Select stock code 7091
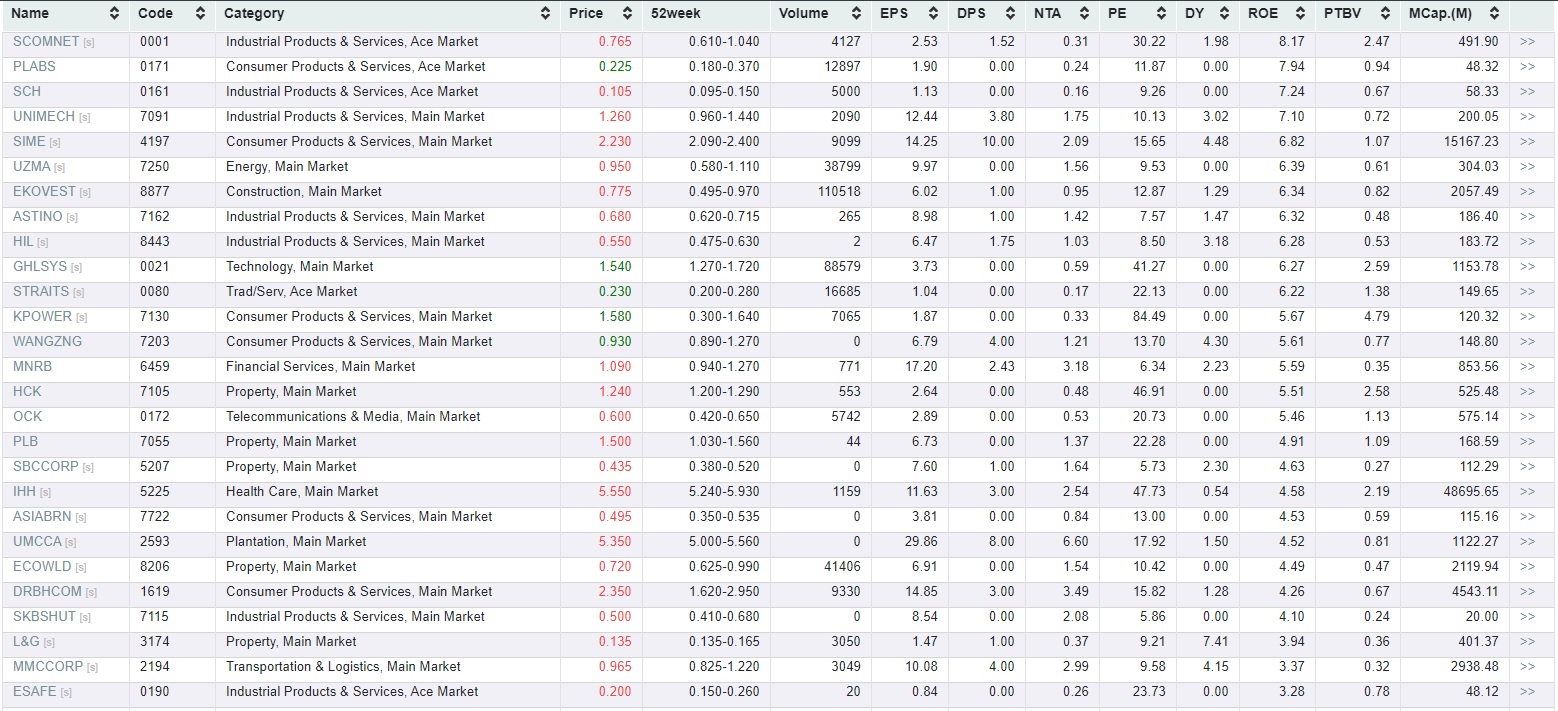1558x711 pixels. coord(155,117)
